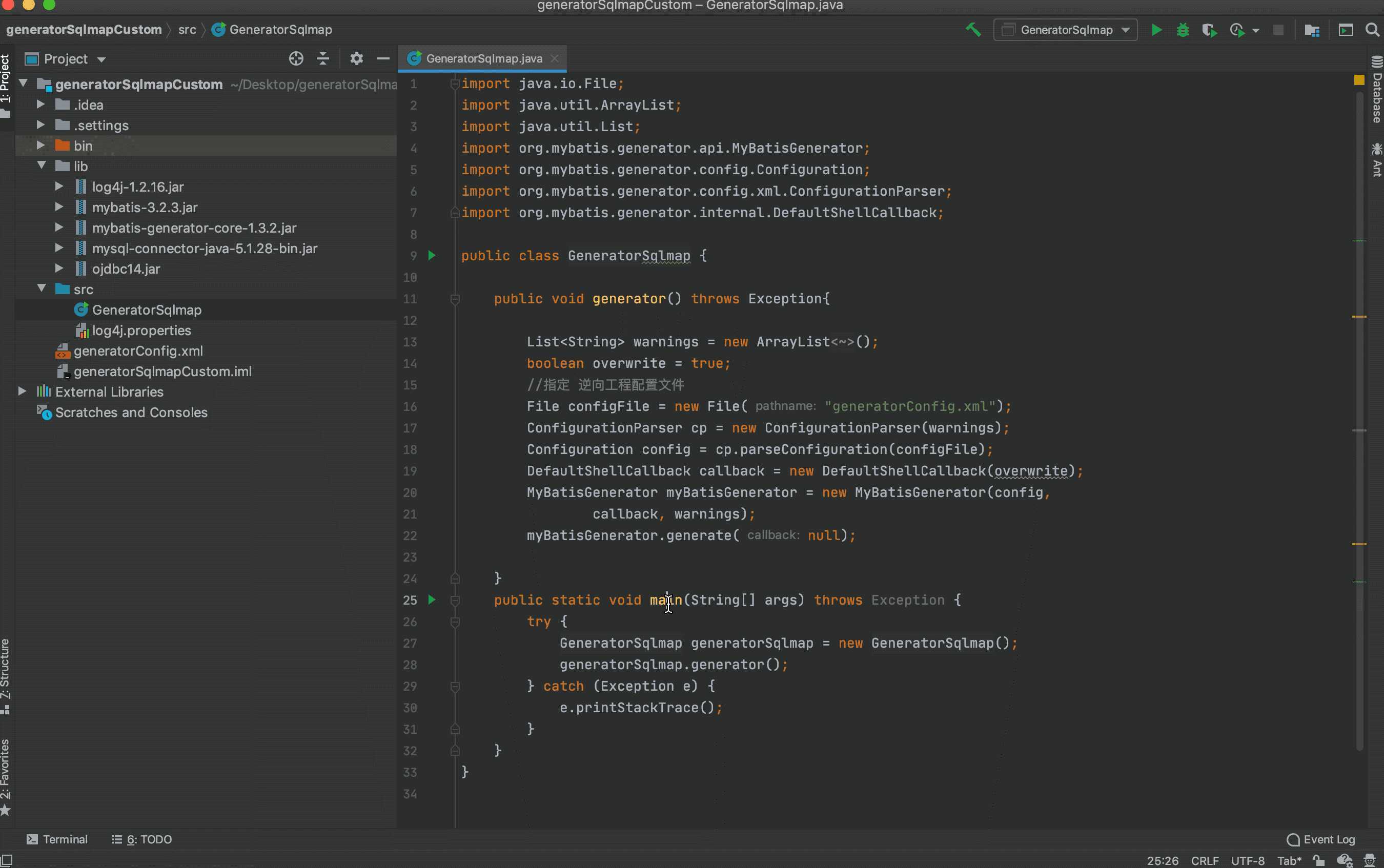
Task: Select mysql-connector-java-5.1.28-bin.jar
Action: pos(197,249)
